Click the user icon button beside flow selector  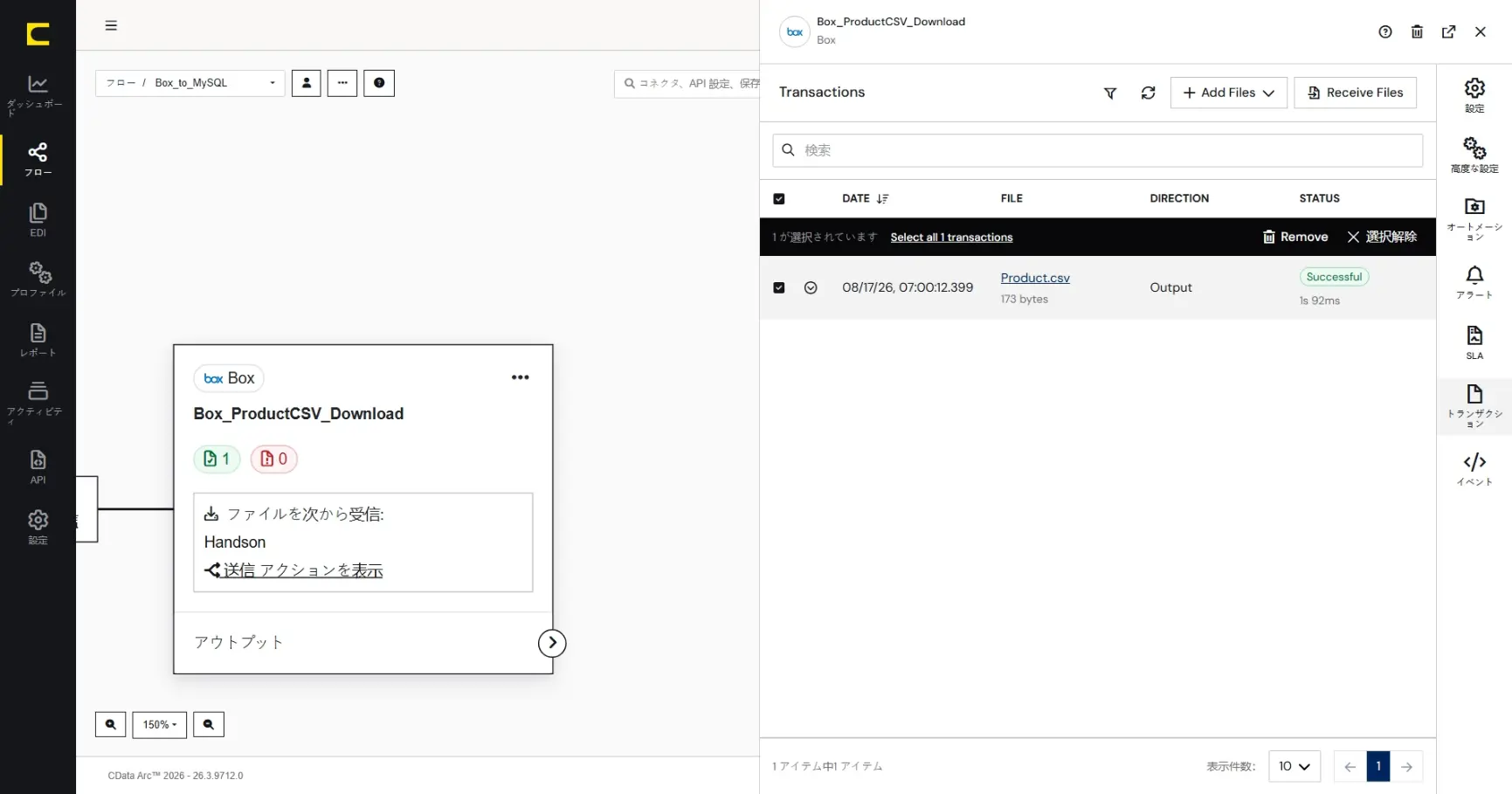(306, 83)
